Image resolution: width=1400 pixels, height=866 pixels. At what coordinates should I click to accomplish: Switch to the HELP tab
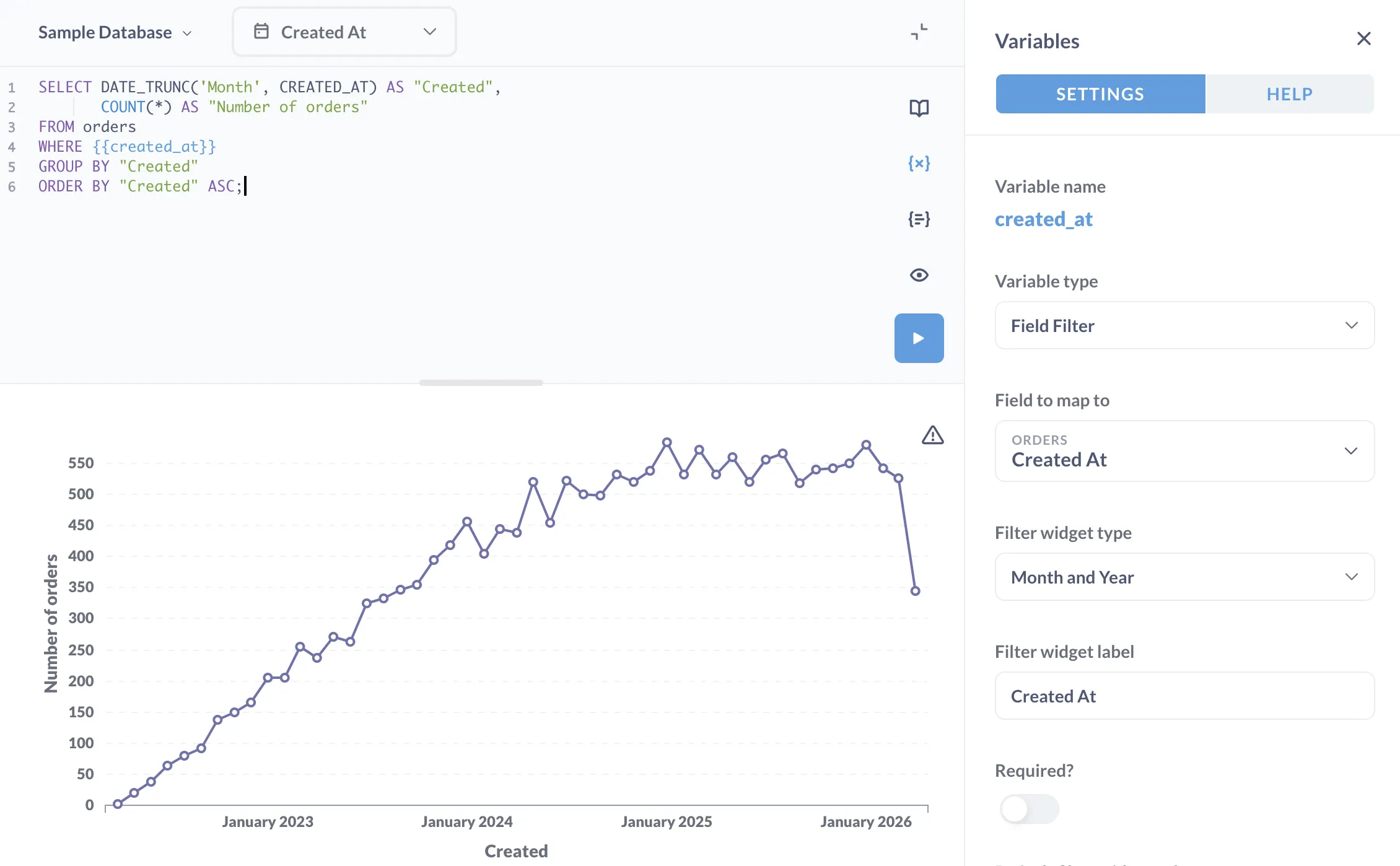pyautogui.click(x=1290, y=93)
